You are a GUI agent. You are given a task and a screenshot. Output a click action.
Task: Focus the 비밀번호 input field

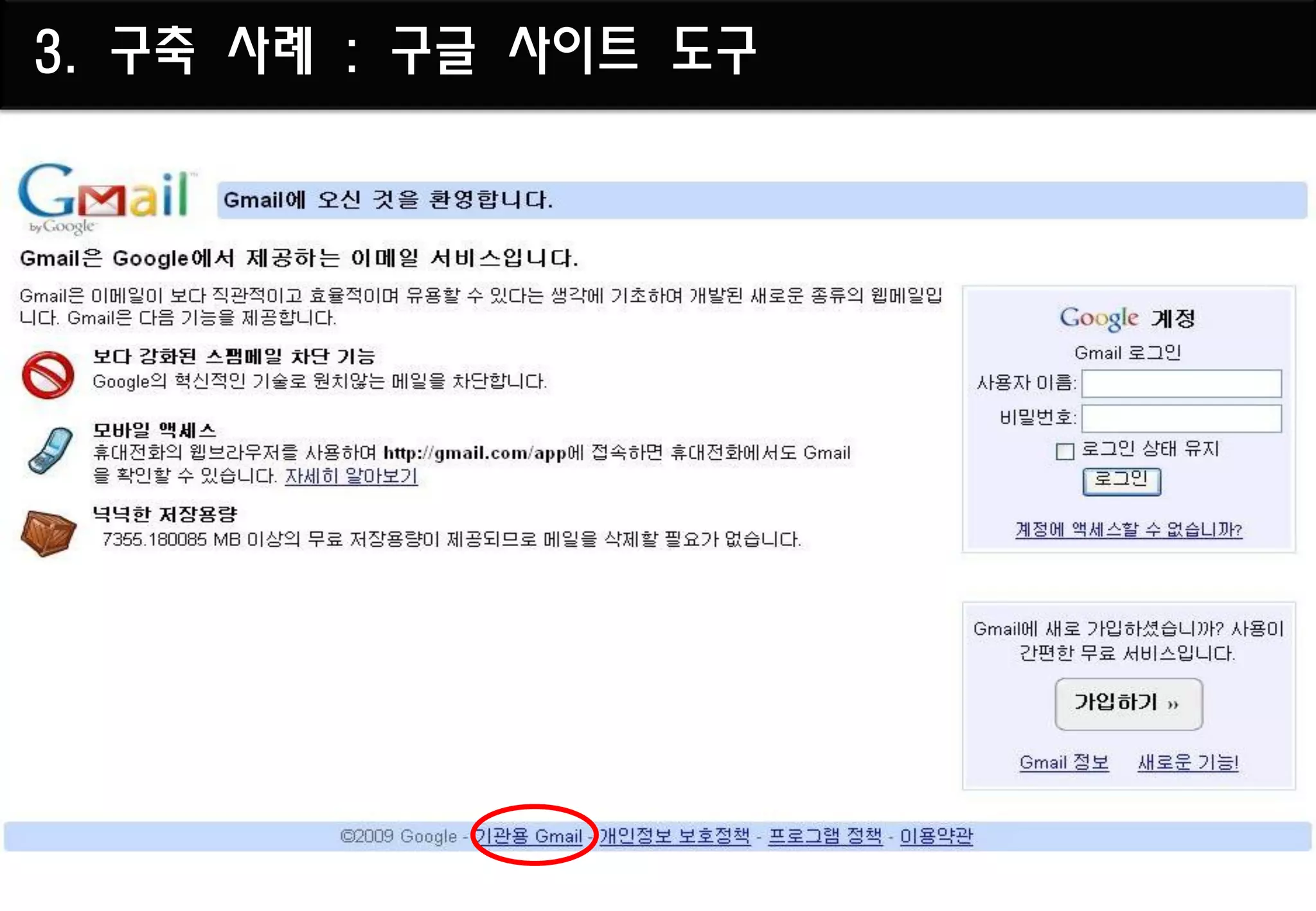pyautogui.click(x=1181, y=418)
